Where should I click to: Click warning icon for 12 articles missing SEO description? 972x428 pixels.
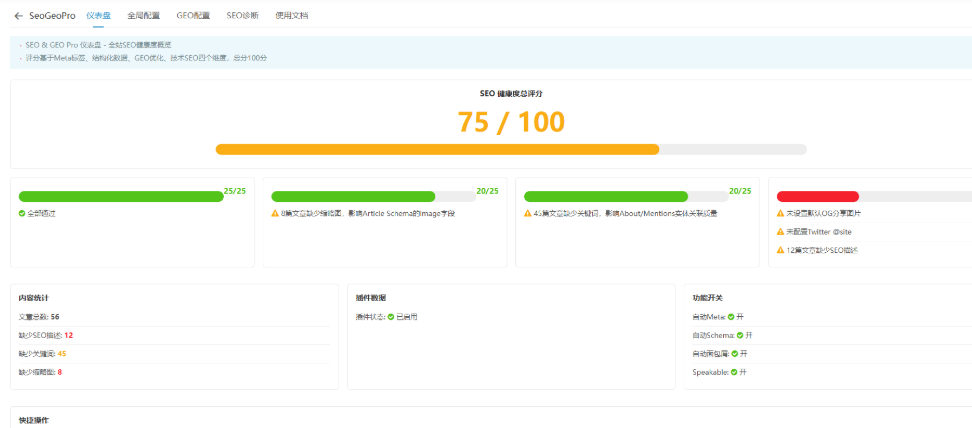coord(780,250)
